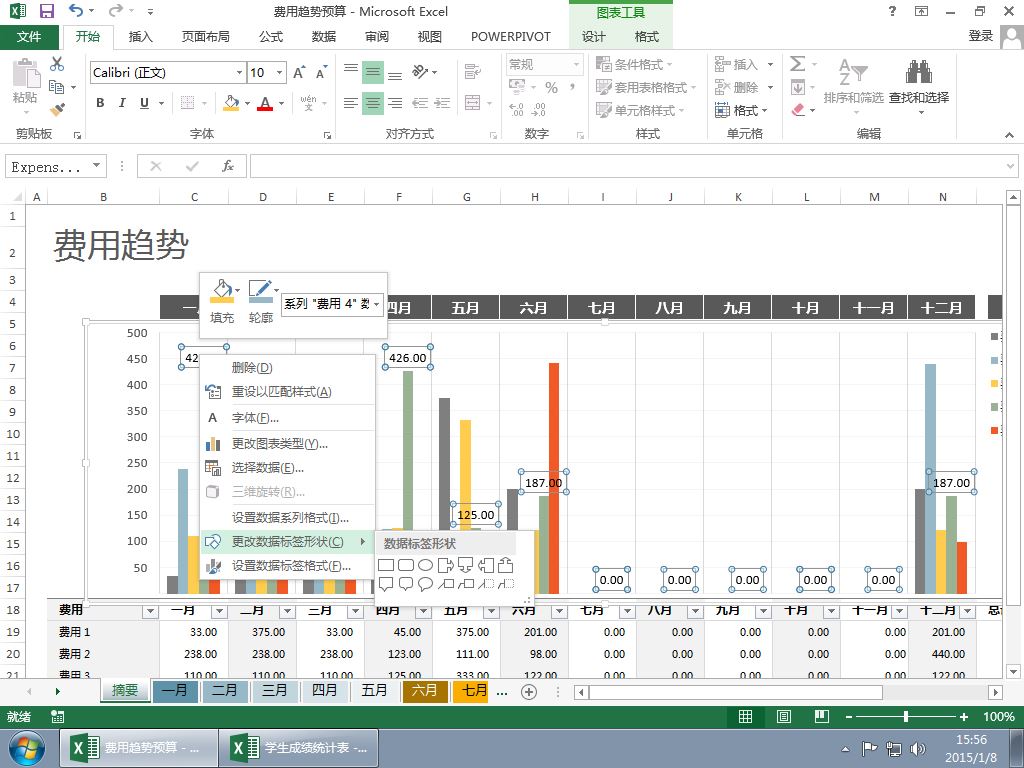This screenshot has width=1024, height=768.
Task: Click in the formula bar input
Action: coord(627,167)
